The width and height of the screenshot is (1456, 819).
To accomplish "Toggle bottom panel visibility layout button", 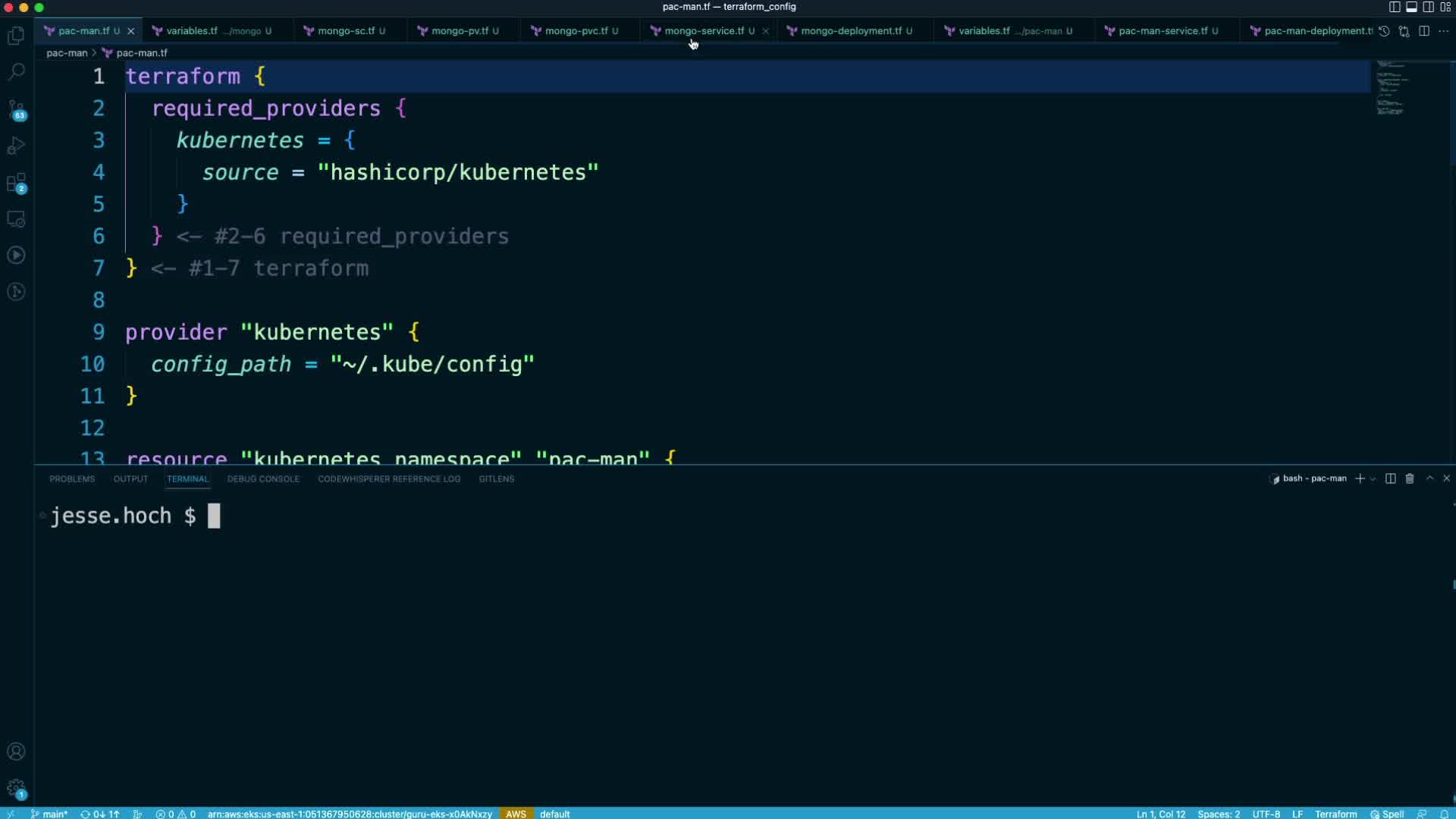I will (x=1411, y=7).
